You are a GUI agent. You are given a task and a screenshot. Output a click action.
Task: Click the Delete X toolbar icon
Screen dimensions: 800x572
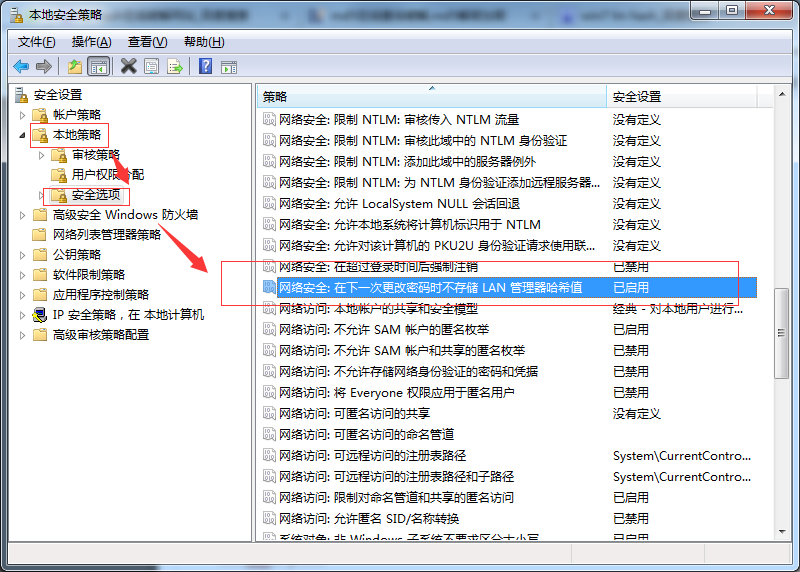coord(129,66)
